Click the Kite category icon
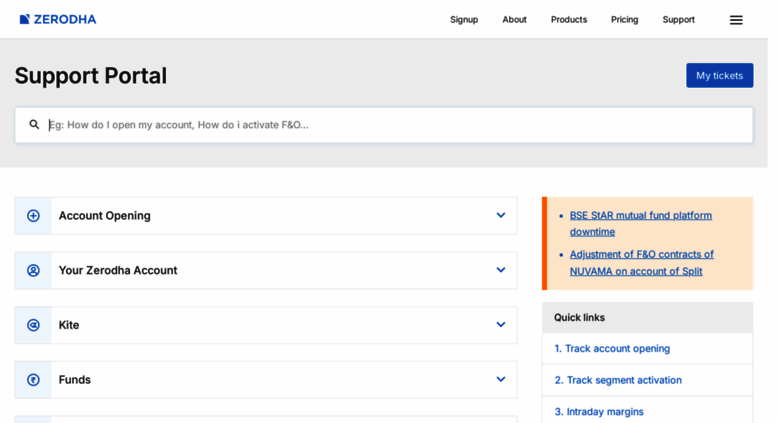Viewport: 777px width, 423px height. pyautogui.click(x=33, y=325)
